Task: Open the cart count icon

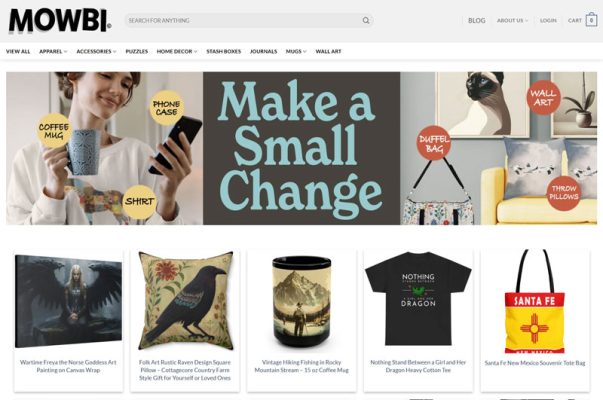Action: tap(591, 20)
